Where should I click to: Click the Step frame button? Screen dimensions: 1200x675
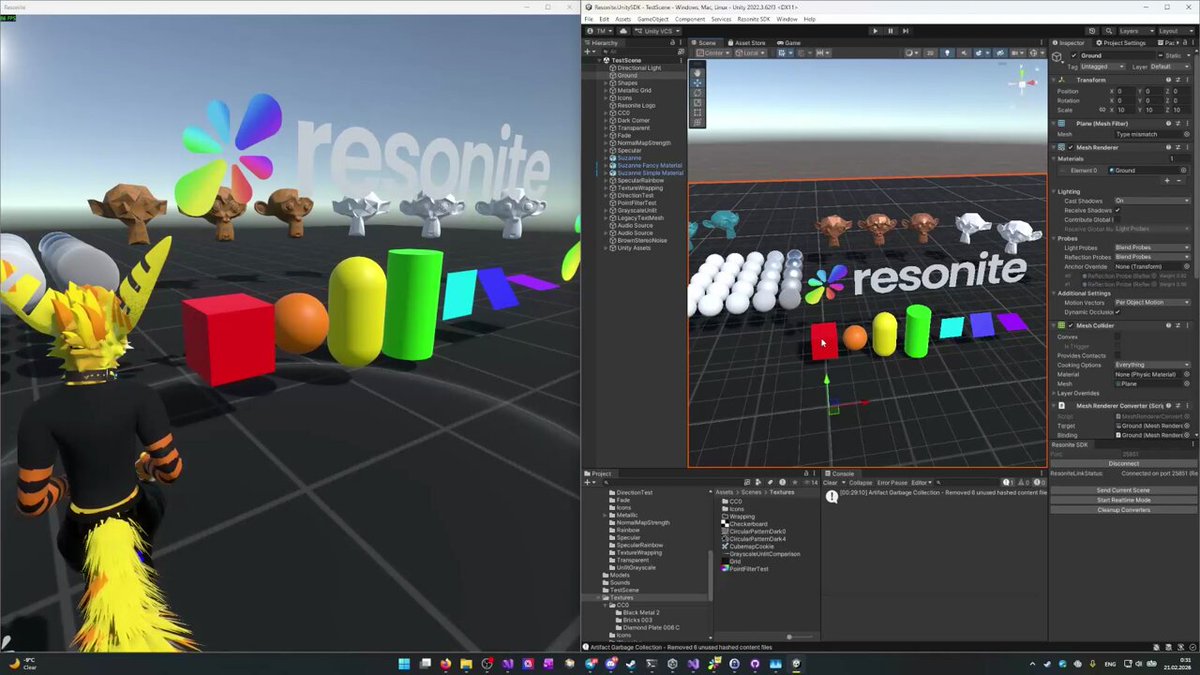click(905, 31)
